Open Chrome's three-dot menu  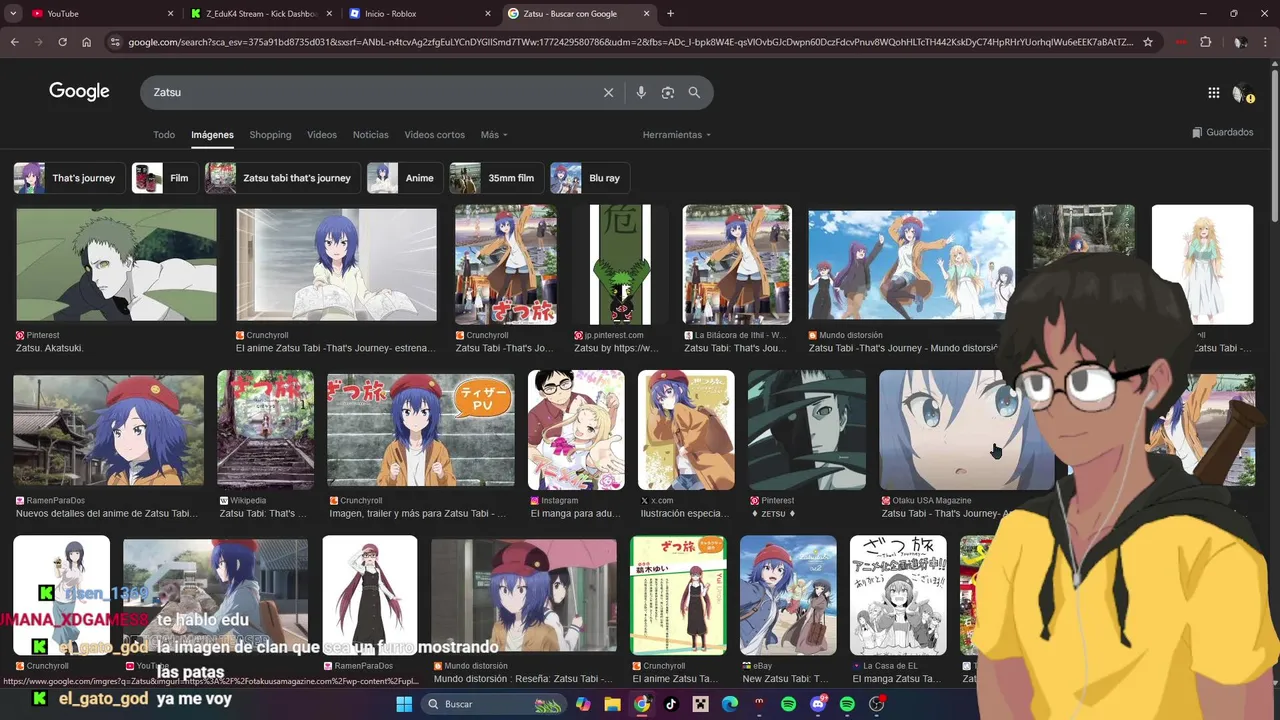tap(1266, 42)
